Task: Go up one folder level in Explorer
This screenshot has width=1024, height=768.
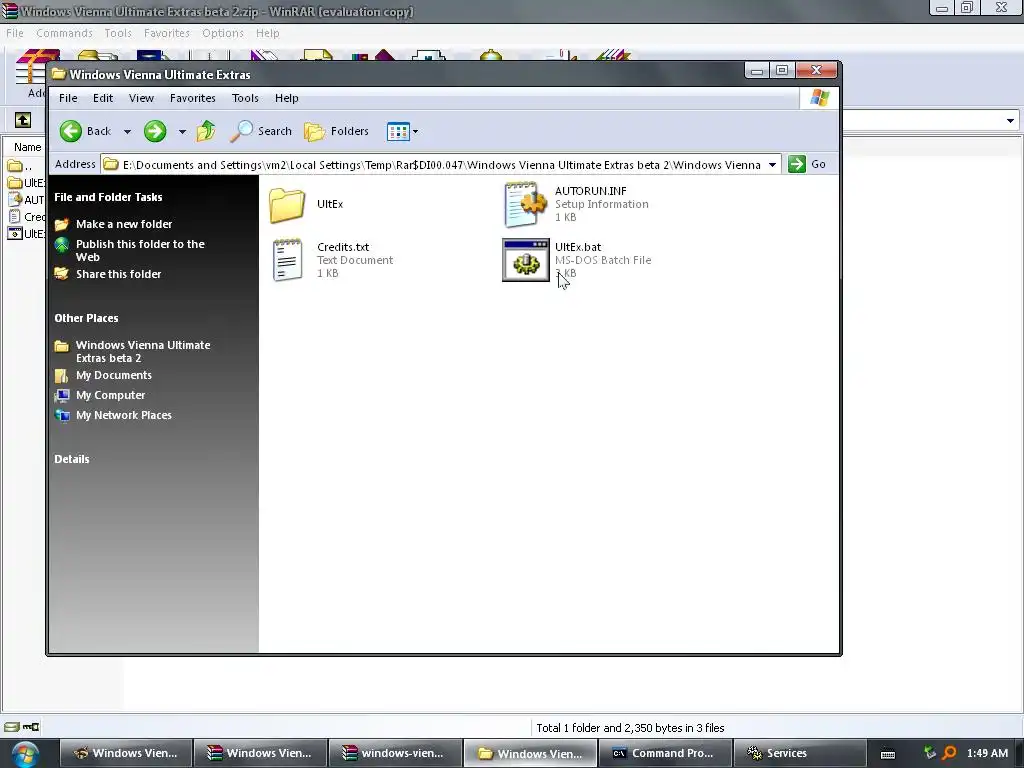Action: pos(206,131)
